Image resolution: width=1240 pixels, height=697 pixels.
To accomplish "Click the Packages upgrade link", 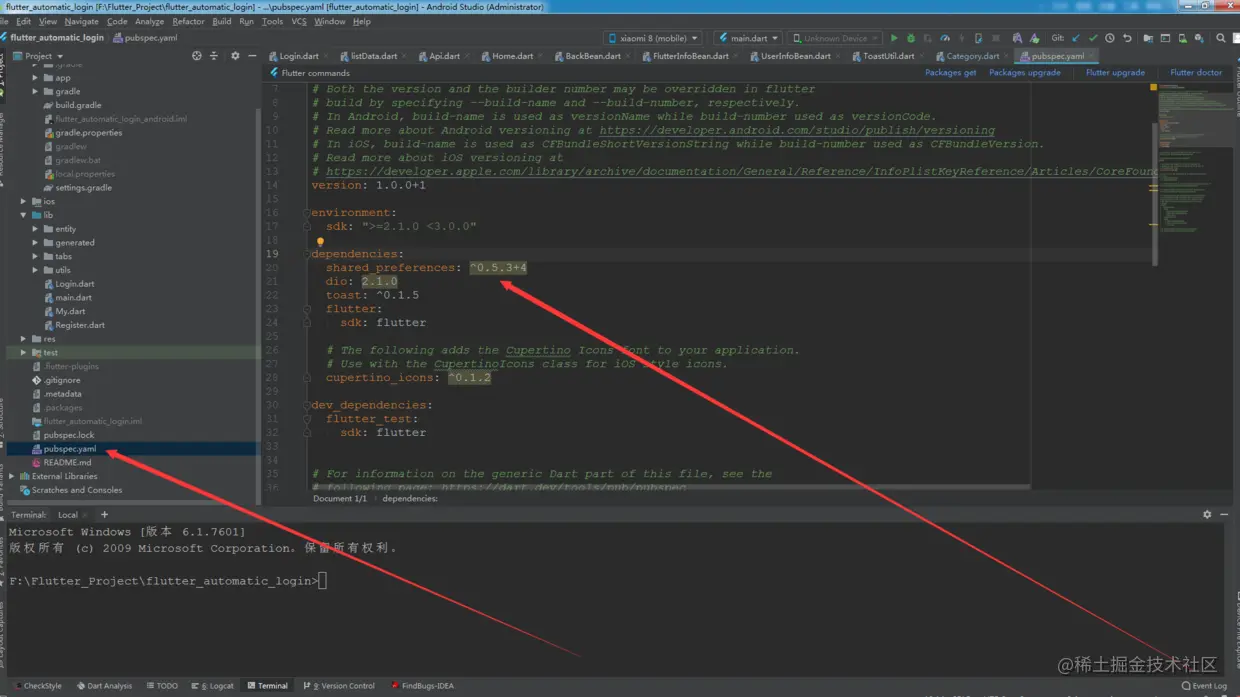I will pyautogui.click(x=1024, y=73).
